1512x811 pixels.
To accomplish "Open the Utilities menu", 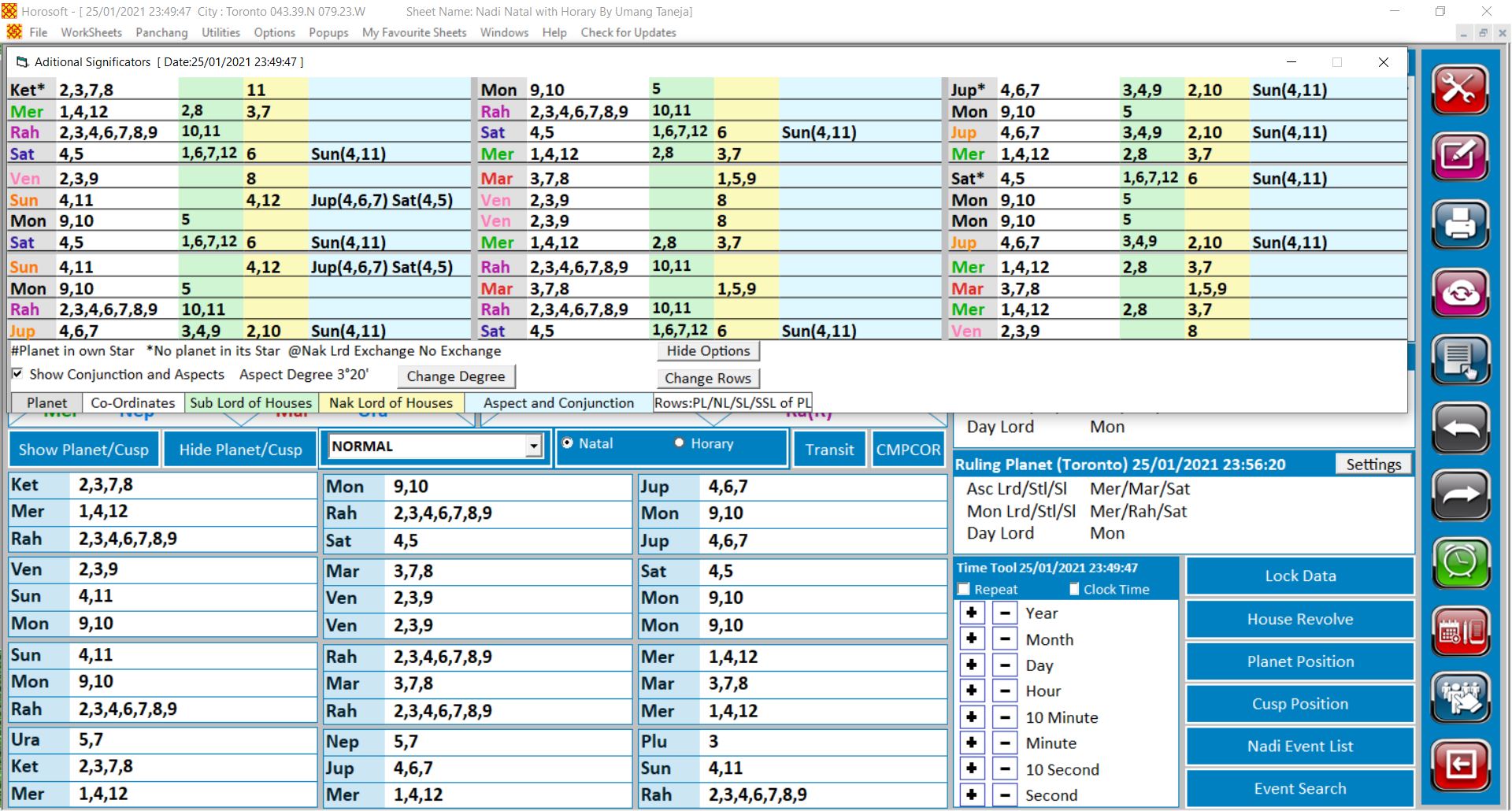I will tap(220, 32).
